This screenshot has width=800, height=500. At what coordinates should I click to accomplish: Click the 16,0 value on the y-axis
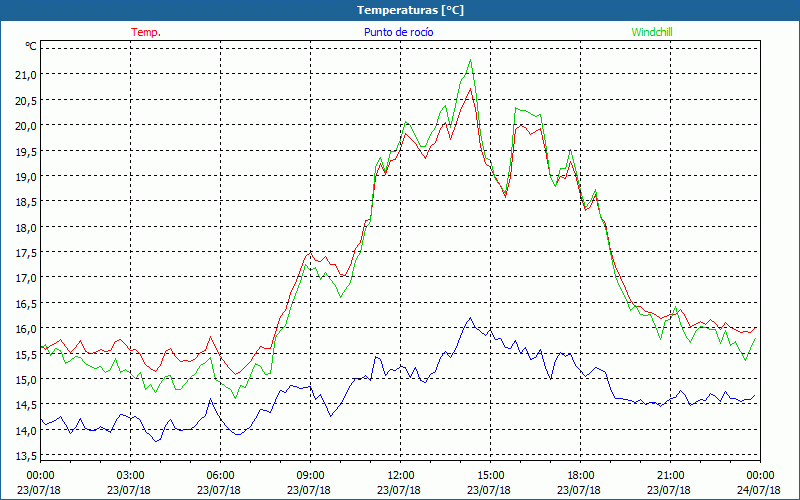click(26, 329)
